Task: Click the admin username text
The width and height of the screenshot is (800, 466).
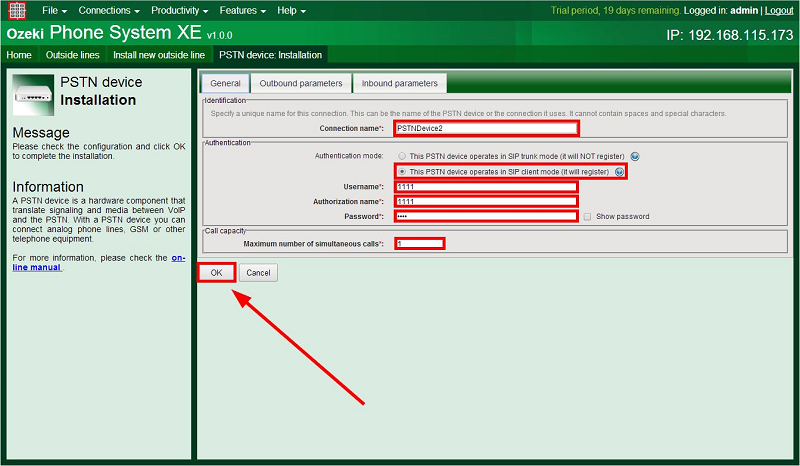Action: point(744,10)
